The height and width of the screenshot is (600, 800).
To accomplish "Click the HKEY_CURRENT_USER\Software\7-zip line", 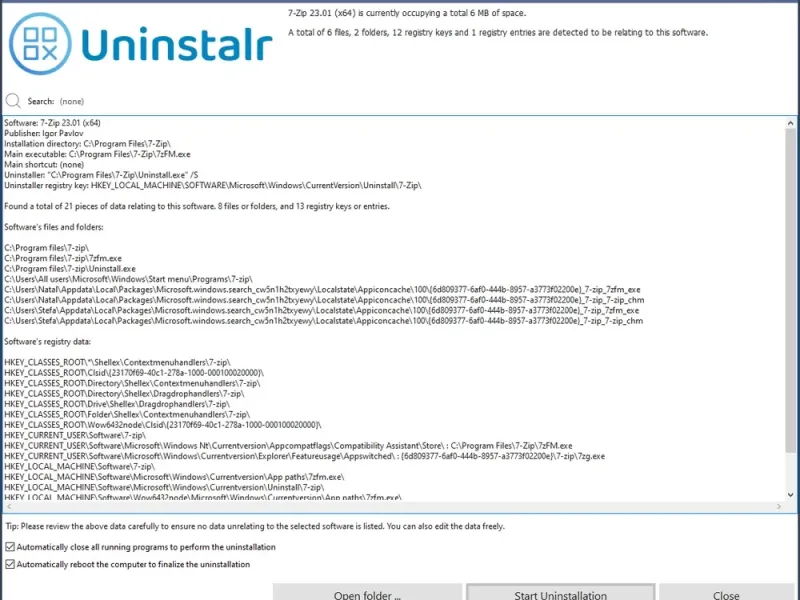I will click(x=75, y=435).
